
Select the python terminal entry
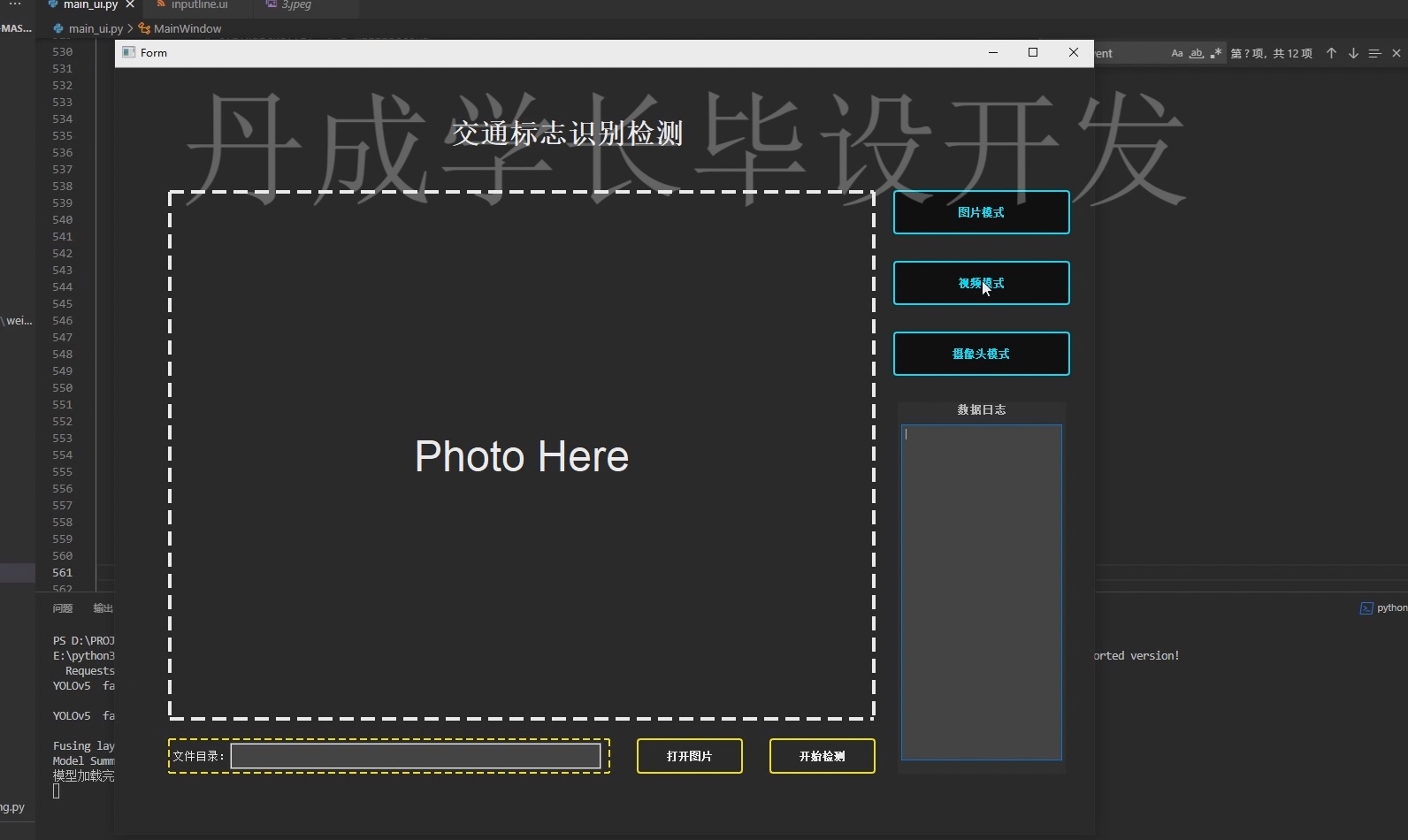pos(1383,608)
